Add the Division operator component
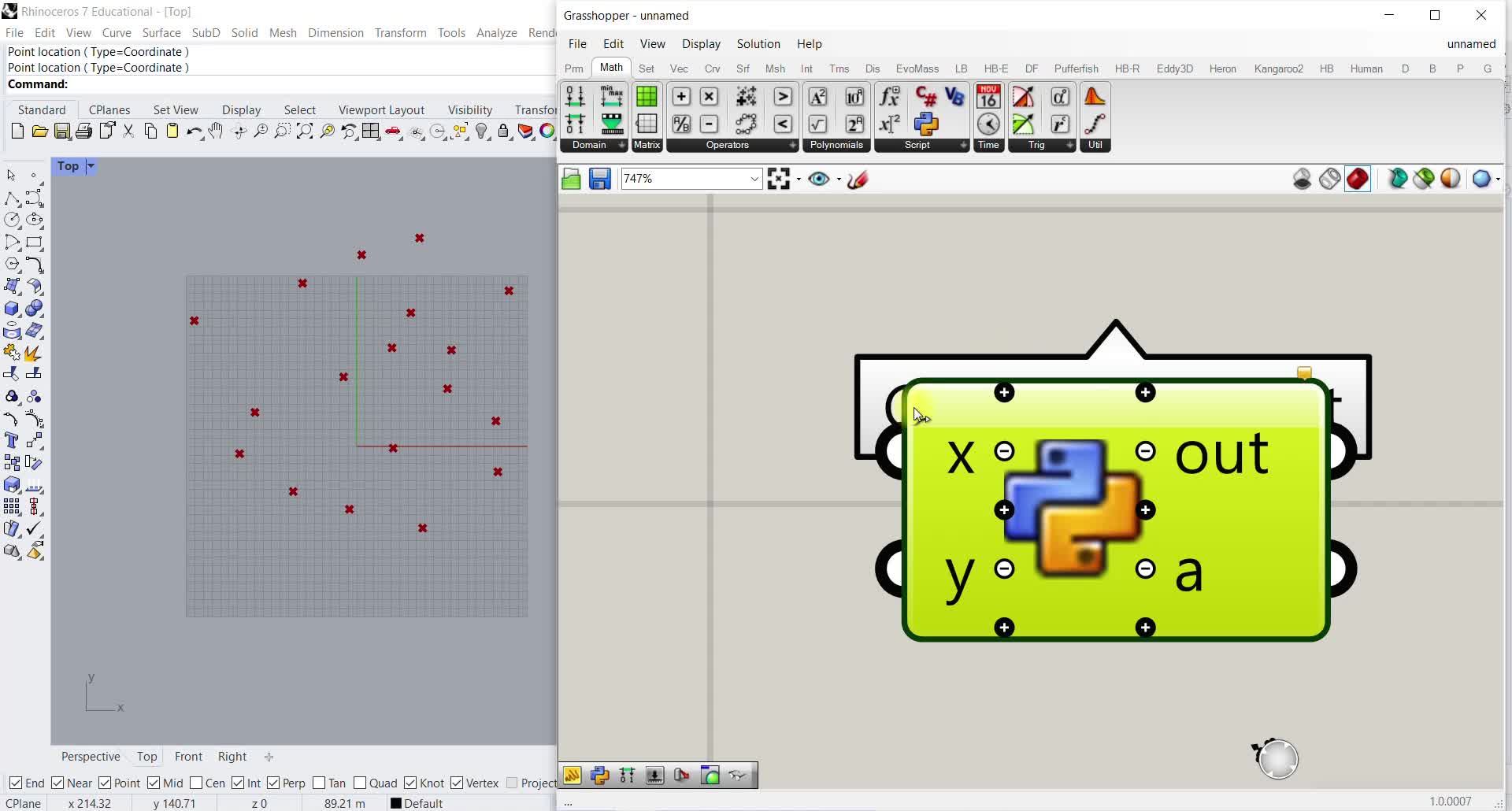The width and height of the screenshot is (1512, 811). pos(681,124)
